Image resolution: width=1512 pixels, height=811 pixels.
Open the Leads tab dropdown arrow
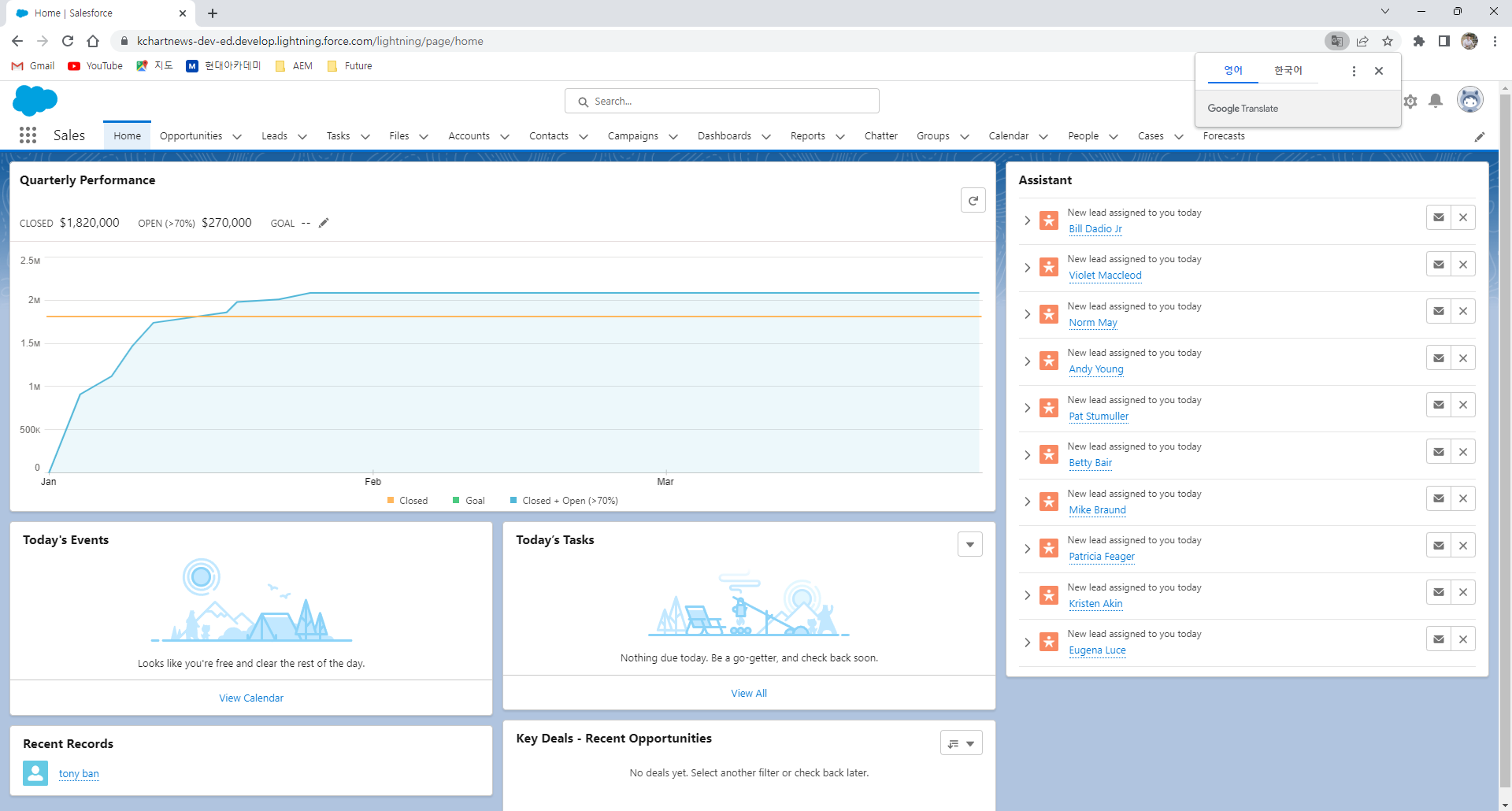click(302, 136)
